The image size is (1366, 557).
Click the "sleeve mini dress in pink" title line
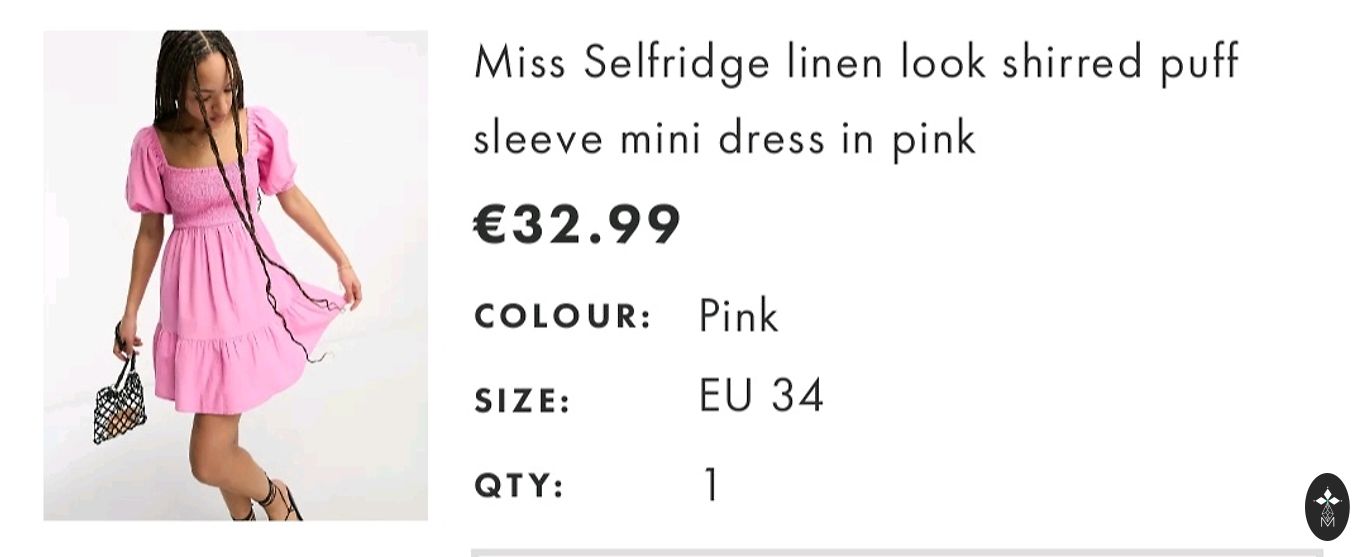pyautogui.click(x=724, y=138)
